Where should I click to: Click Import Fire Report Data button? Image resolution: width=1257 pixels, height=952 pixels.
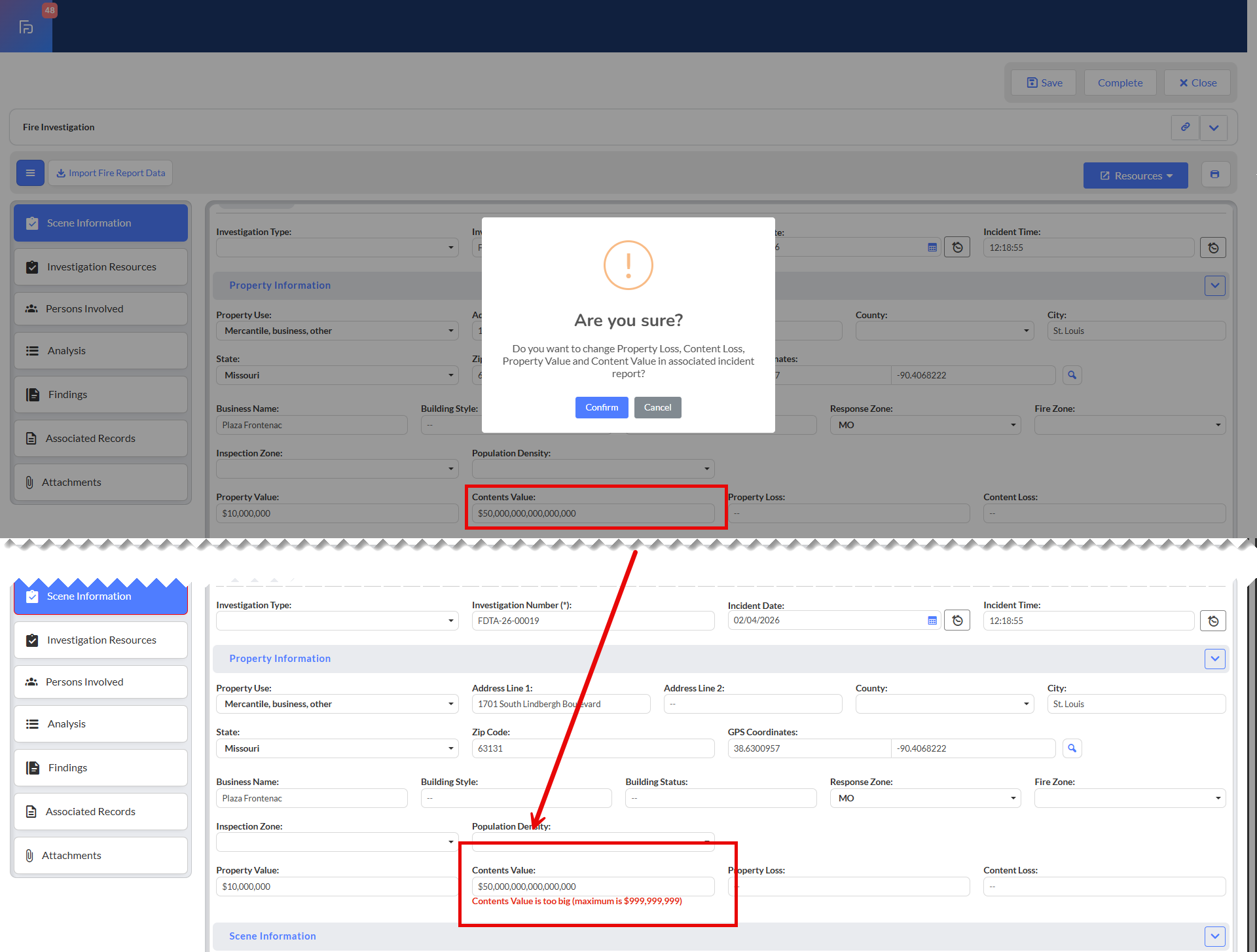(110, 173)
